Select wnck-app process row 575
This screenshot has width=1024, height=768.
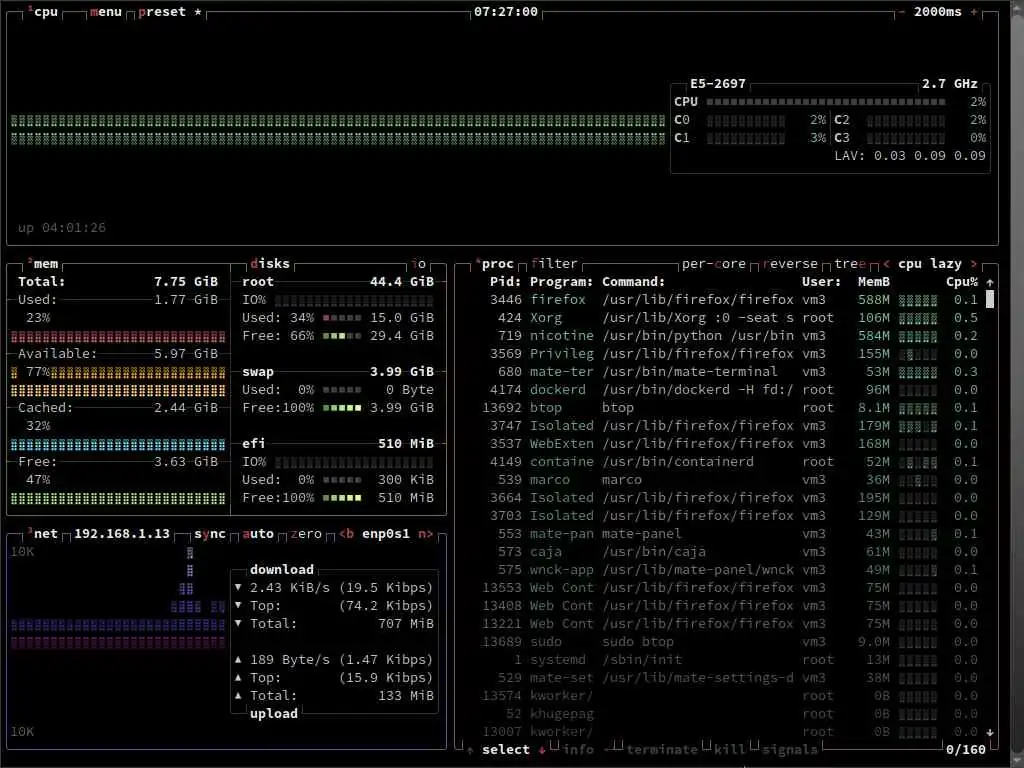pyautogui.click(x=720, y=569)
